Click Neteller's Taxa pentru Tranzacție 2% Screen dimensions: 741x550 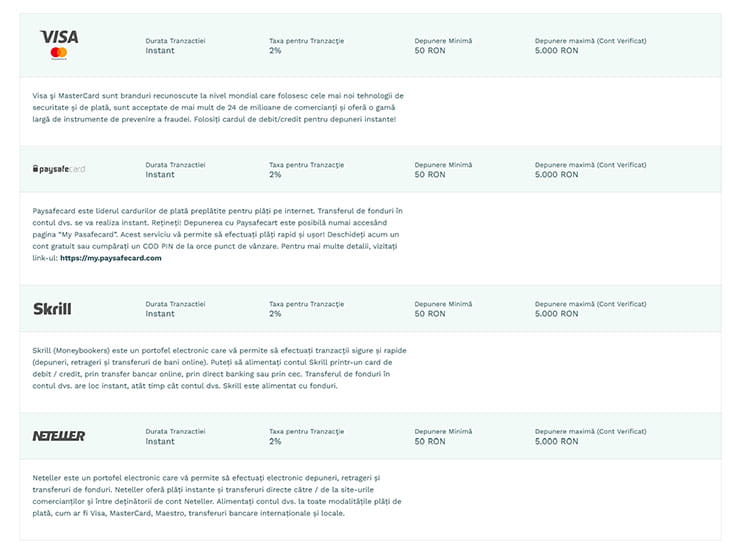pyautogui.click(x=275, y=441)
